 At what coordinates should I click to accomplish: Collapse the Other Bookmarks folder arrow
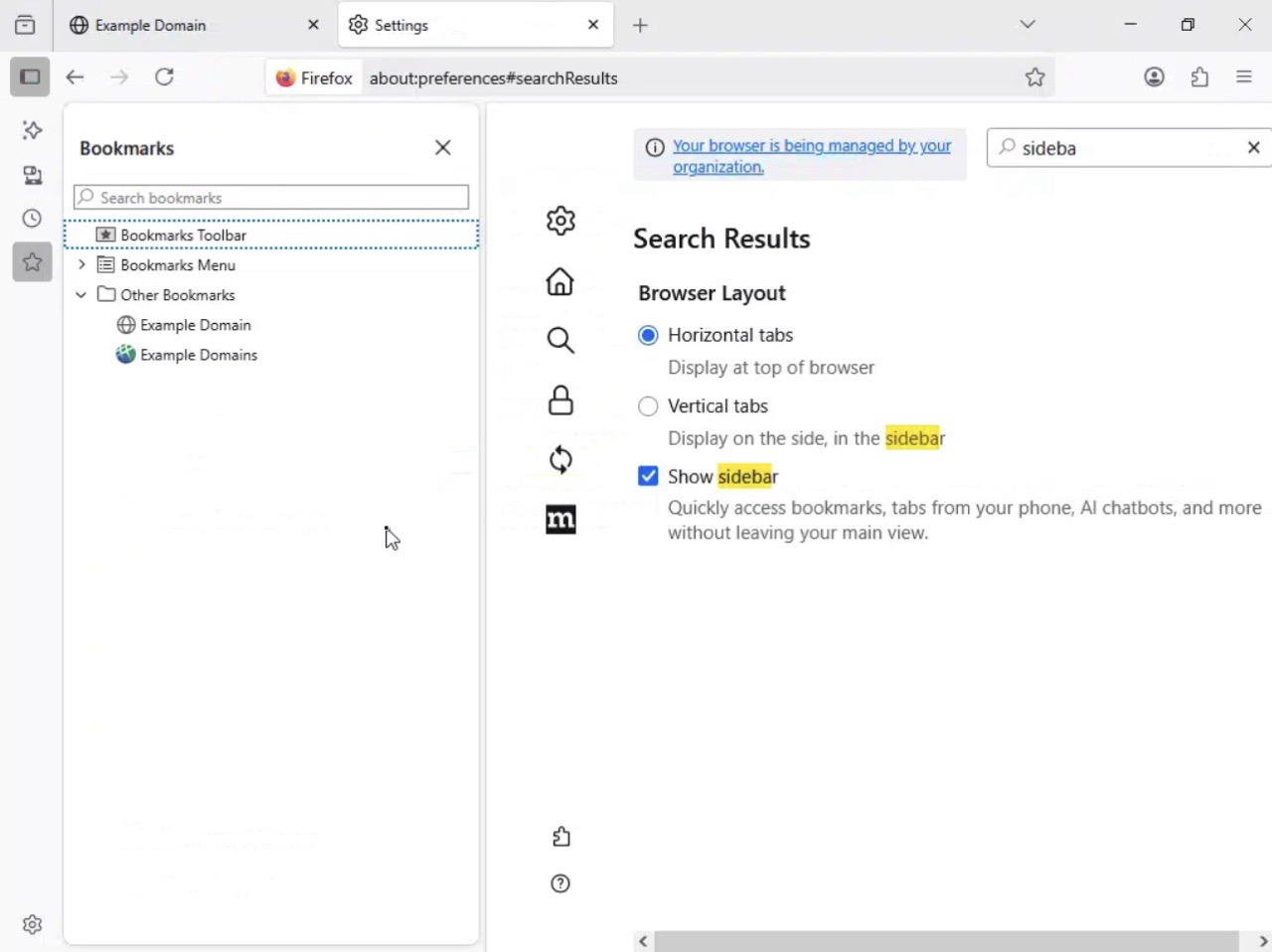pos(81,295)
